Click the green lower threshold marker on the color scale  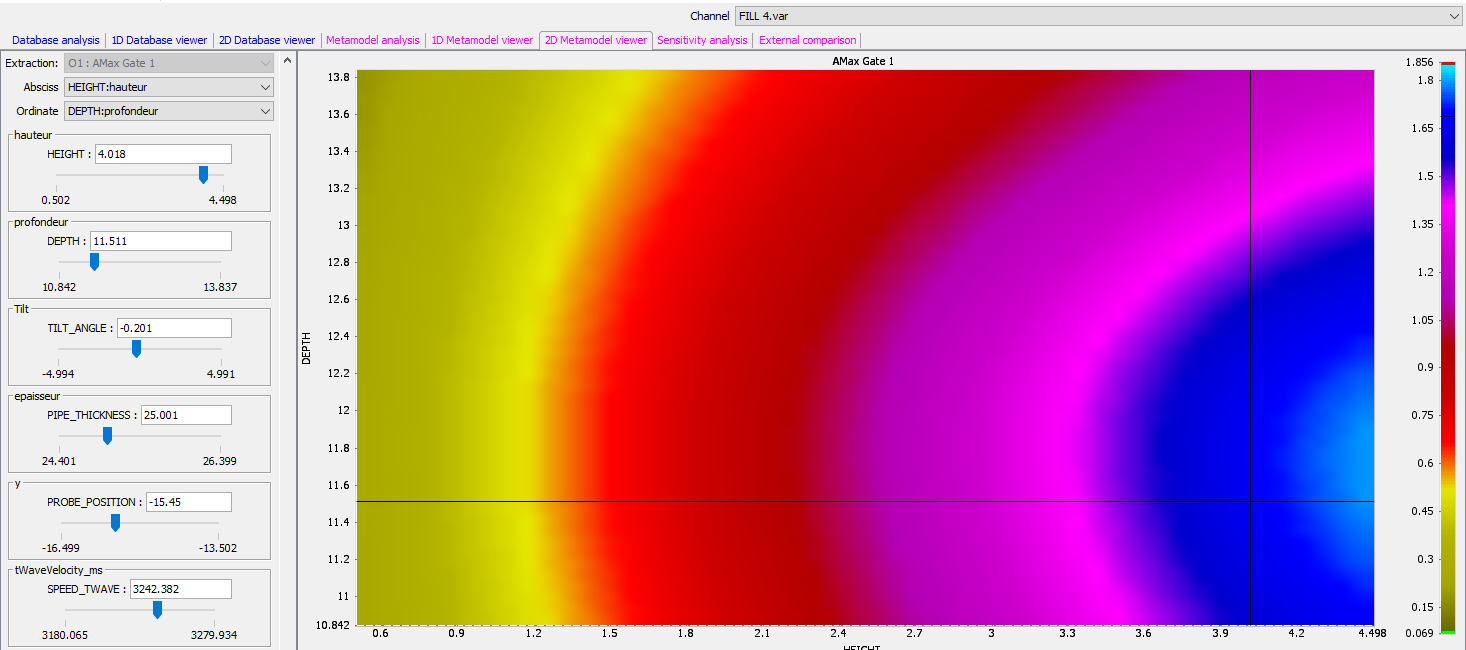[x=1448, y=633]
